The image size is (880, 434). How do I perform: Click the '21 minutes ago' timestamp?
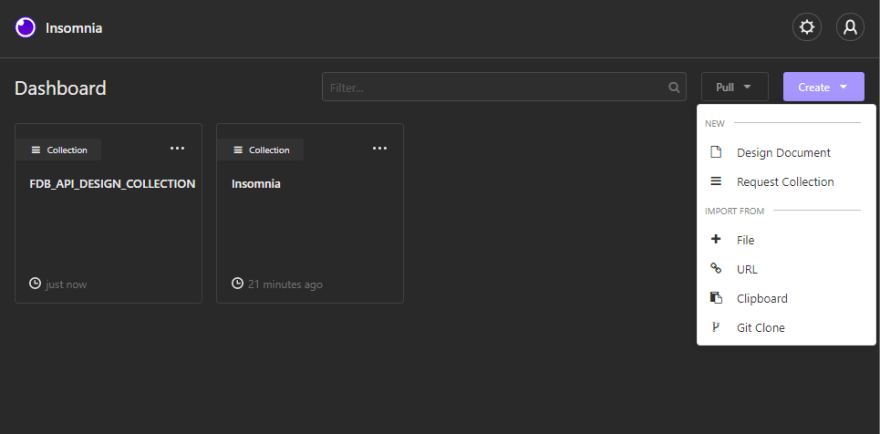(285, 285)
